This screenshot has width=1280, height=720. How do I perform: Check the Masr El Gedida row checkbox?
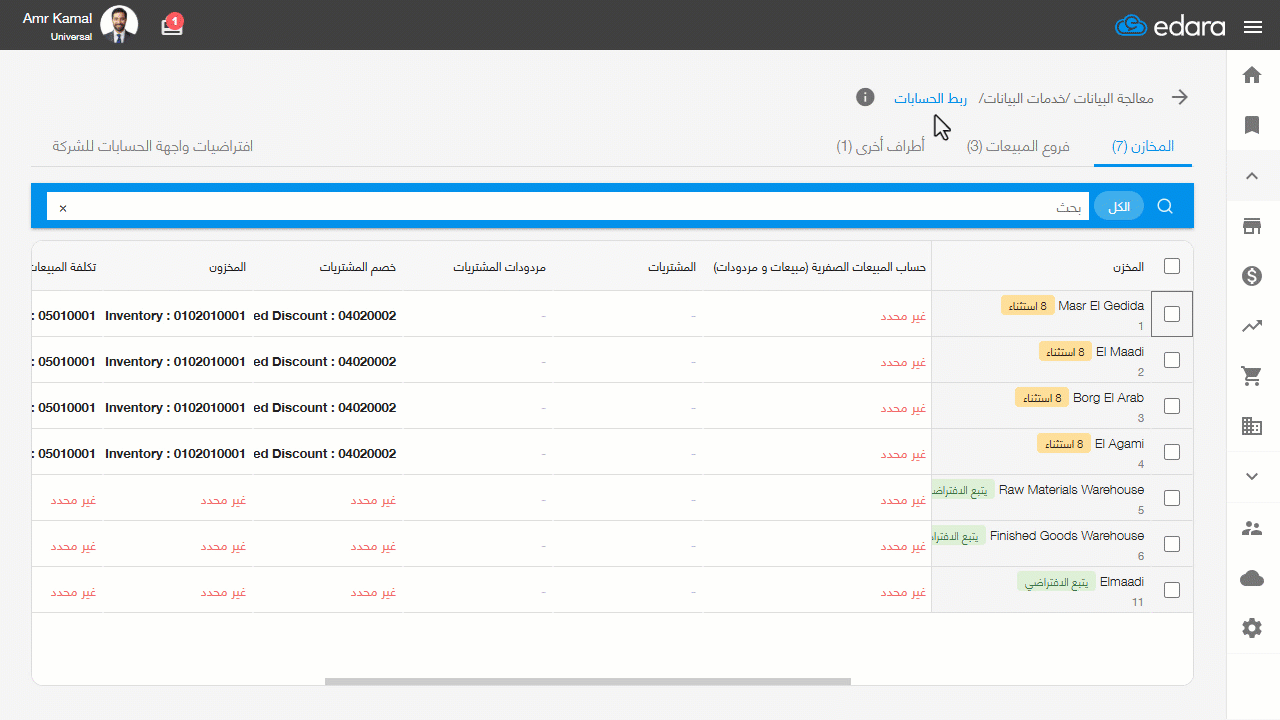pos(1172,314)
